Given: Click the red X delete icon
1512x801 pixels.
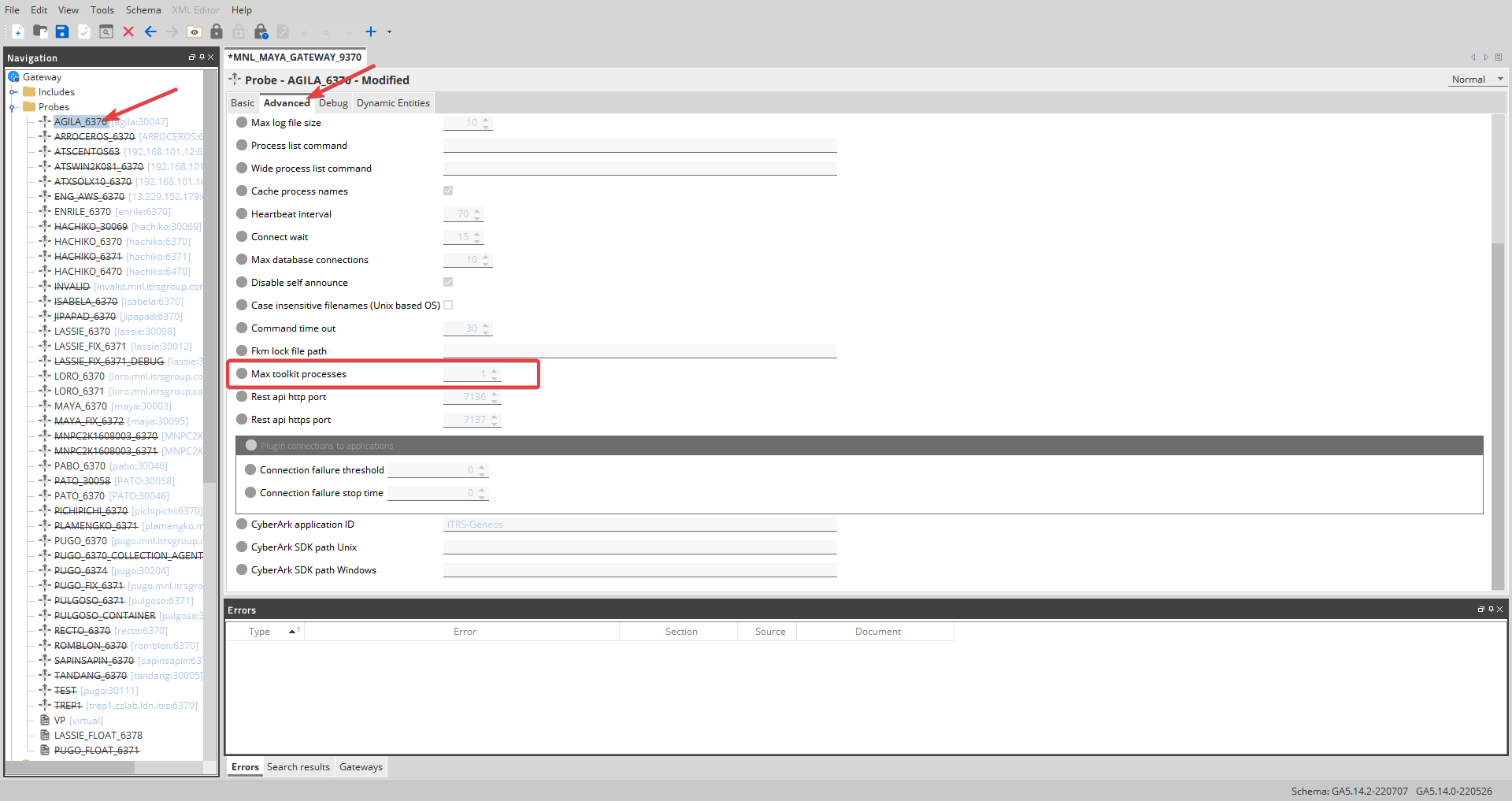Looking at the screenshot, I should tap(128, 32).
